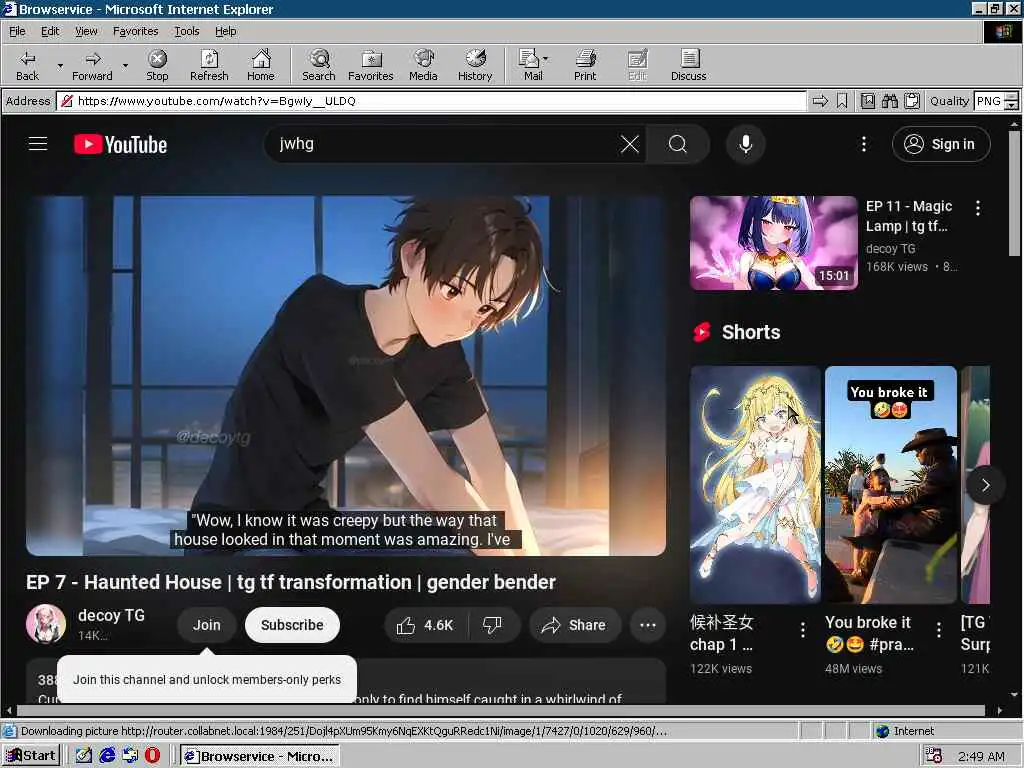Screen dimensions: 1024x768
Task: Click the Forward toolbar button
Action: (x=92, y=65)
